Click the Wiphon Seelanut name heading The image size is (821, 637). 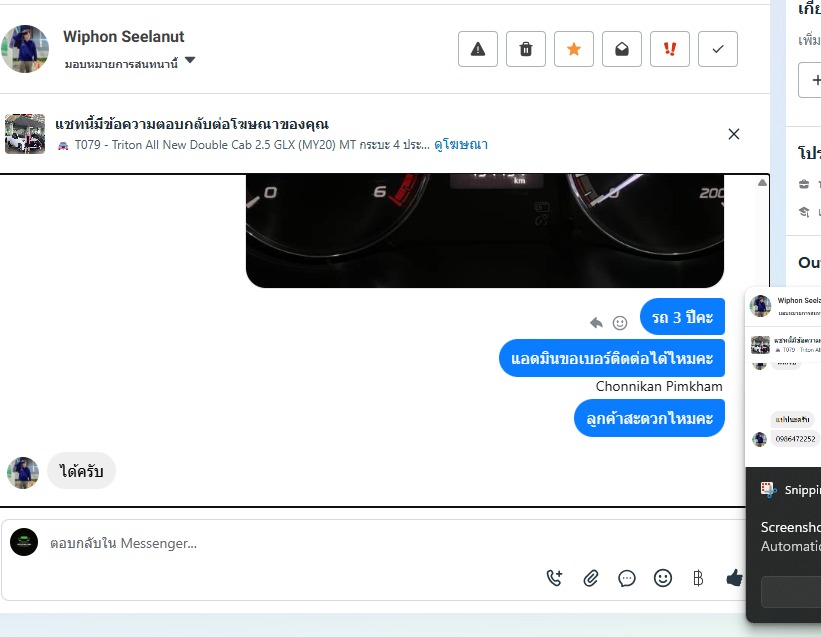click(x=124, y=37)
